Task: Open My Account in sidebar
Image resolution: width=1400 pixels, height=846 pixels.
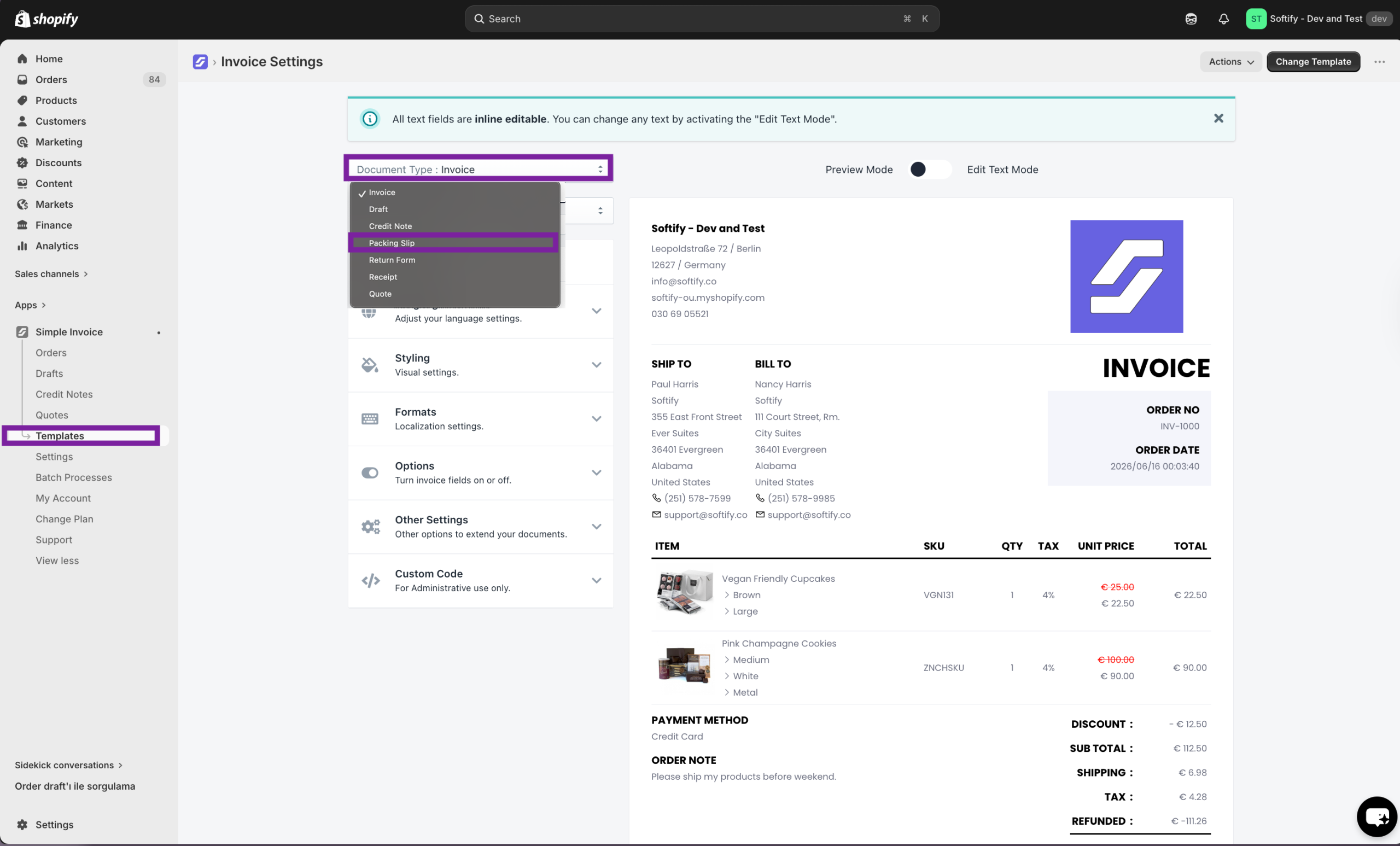Action: pyautogui.click(x=63, y=498)
